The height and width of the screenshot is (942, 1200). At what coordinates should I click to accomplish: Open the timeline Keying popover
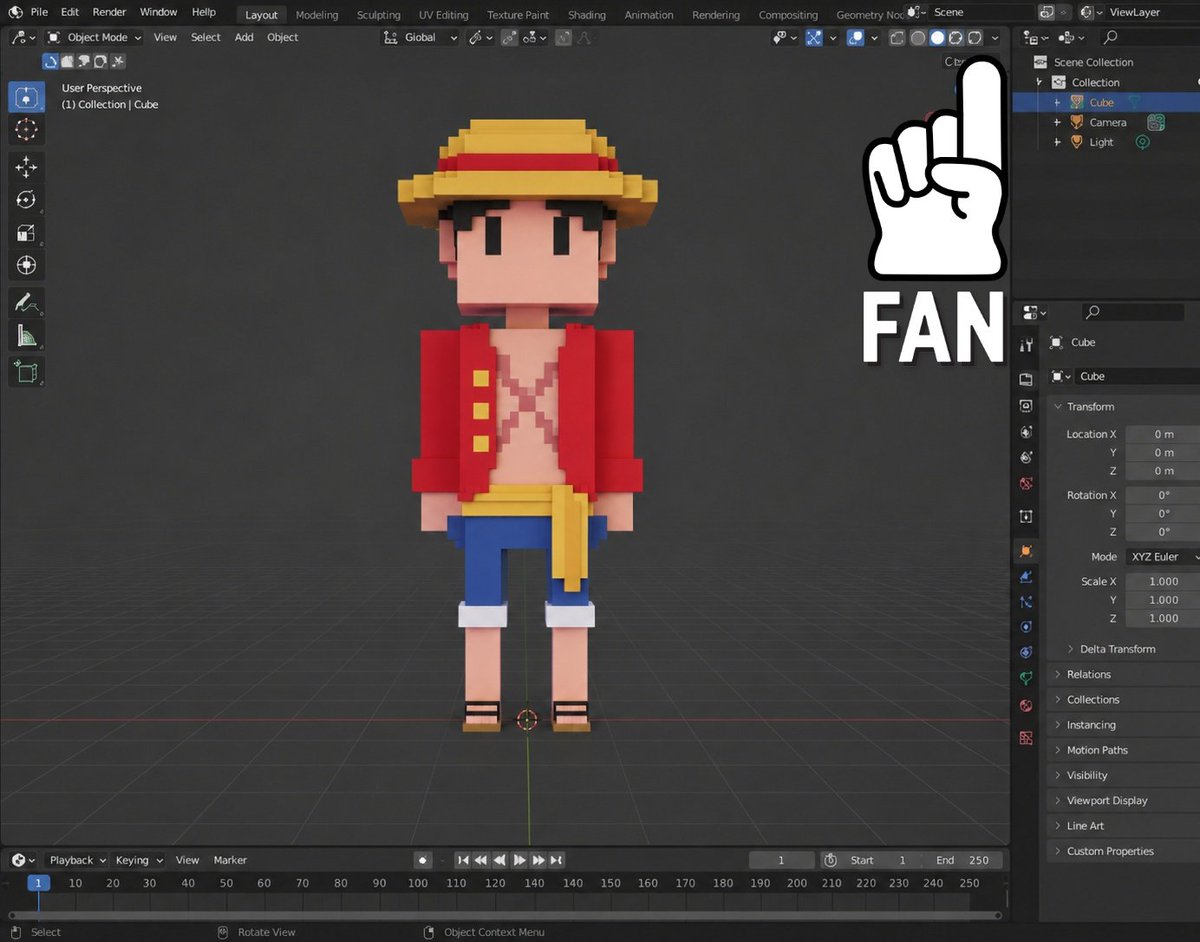coord(138,861)
